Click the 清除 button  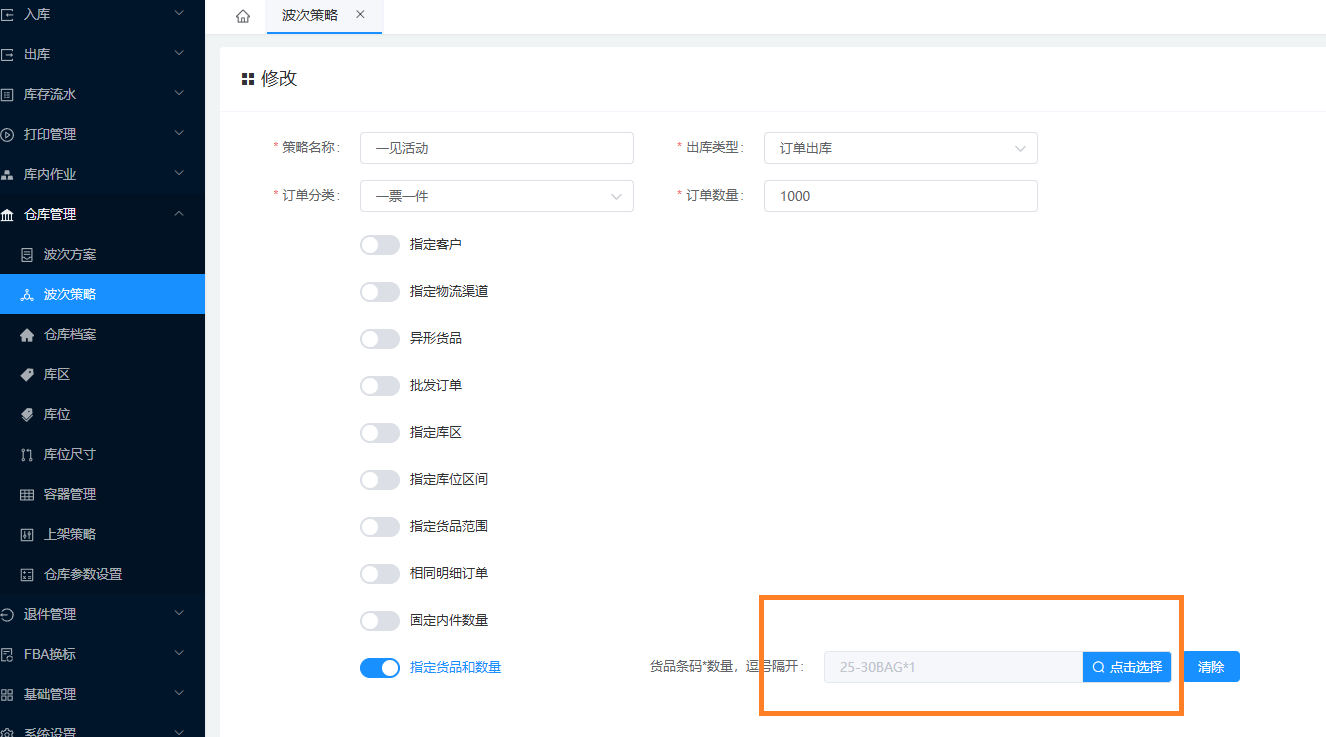click(x=1211, y=667)
